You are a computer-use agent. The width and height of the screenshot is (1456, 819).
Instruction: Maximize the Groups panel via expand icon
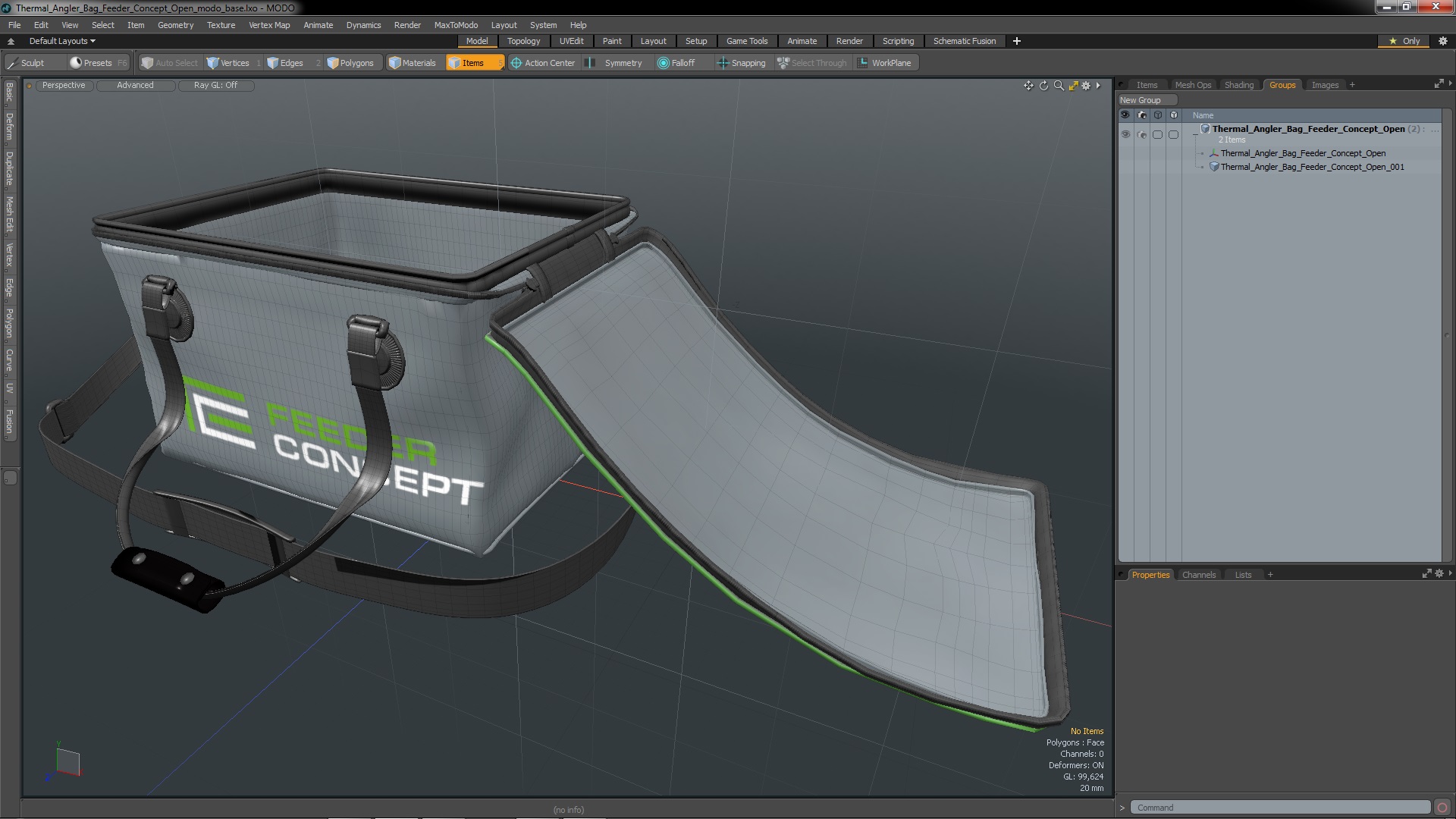click(1439, 84)
